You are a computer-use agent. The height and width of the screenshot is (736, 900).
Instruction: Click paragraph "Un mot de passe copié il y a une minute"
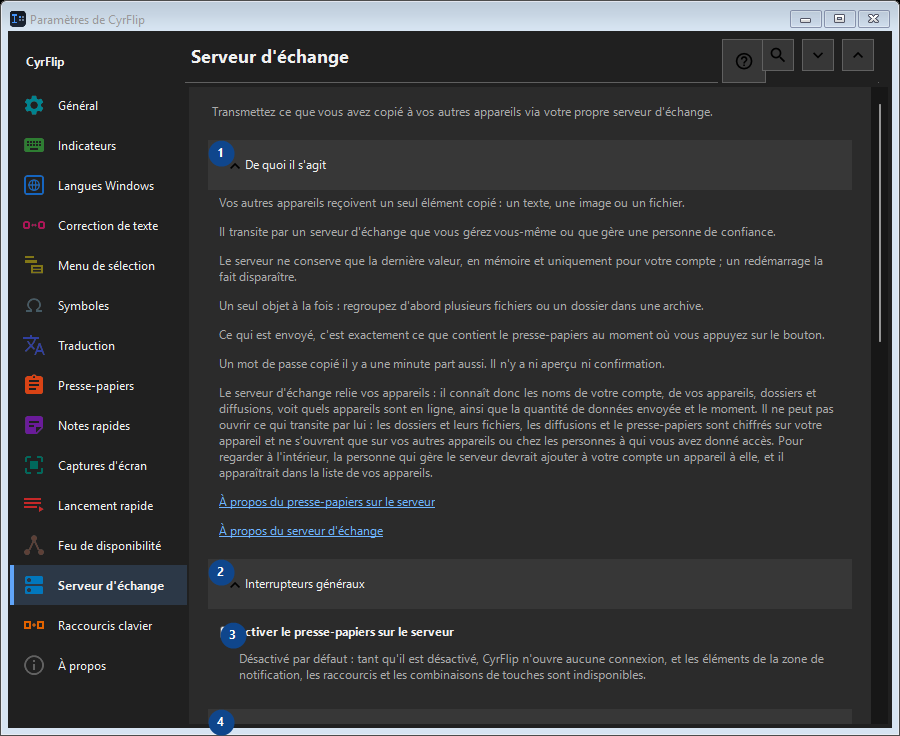click(x=441, y=364)
